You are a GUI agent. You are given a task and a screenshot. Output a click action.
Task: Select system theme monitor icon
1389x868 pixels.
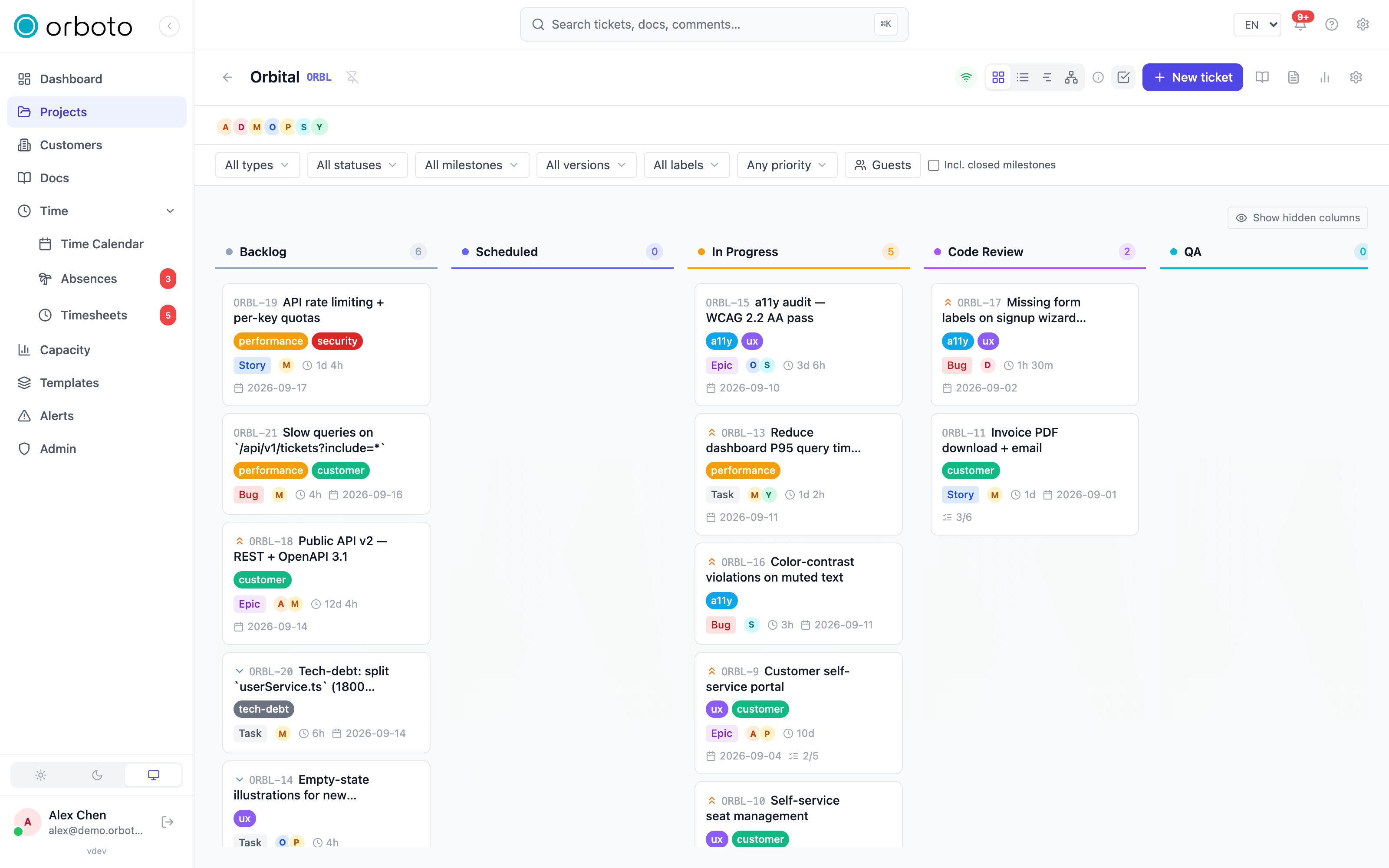point(153,775)
